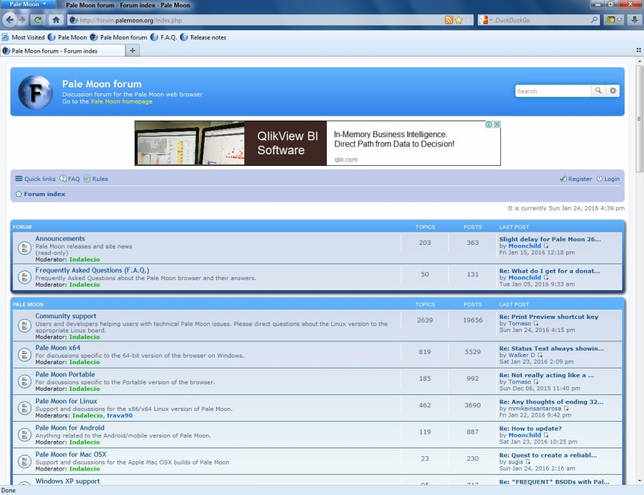Open a new tab with the plus button
The width and height of the screenshot is (644, 495).
pyautogui.click(x=133, y=51)
